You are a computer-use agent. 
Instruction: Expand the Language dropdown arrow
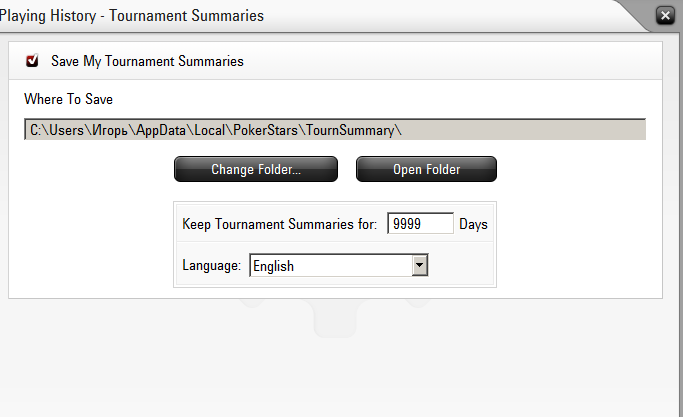pos(420,266)
